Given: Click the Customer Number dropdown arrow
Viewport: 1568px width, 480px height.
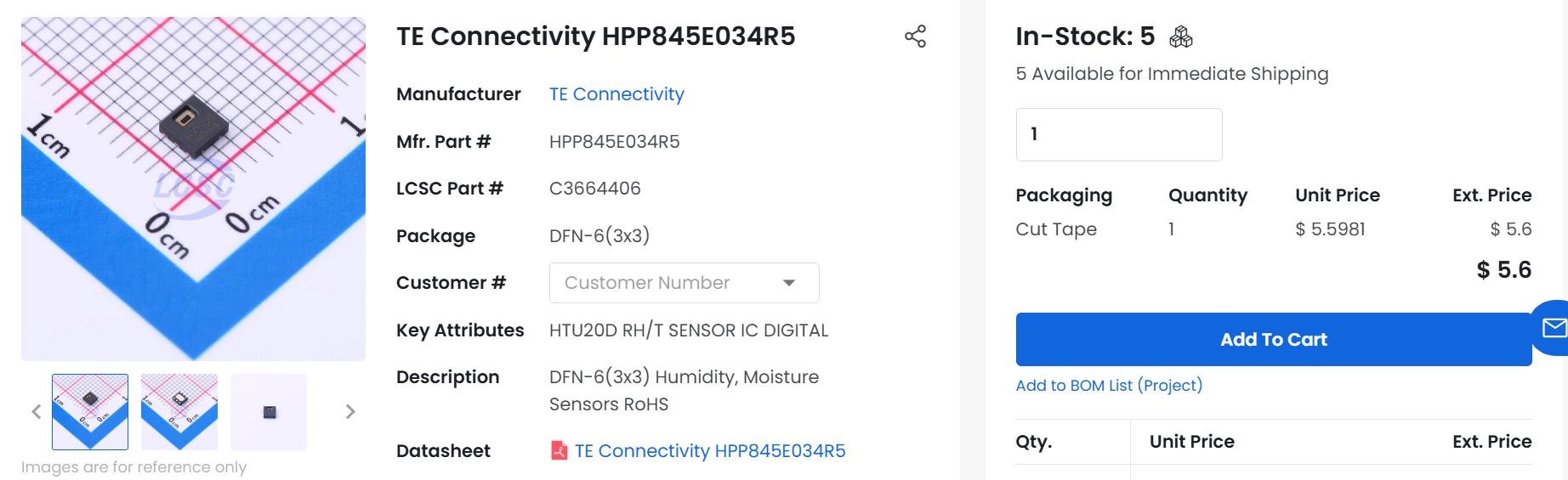Looking at the screenshot, I should click(x=789, y=283).
